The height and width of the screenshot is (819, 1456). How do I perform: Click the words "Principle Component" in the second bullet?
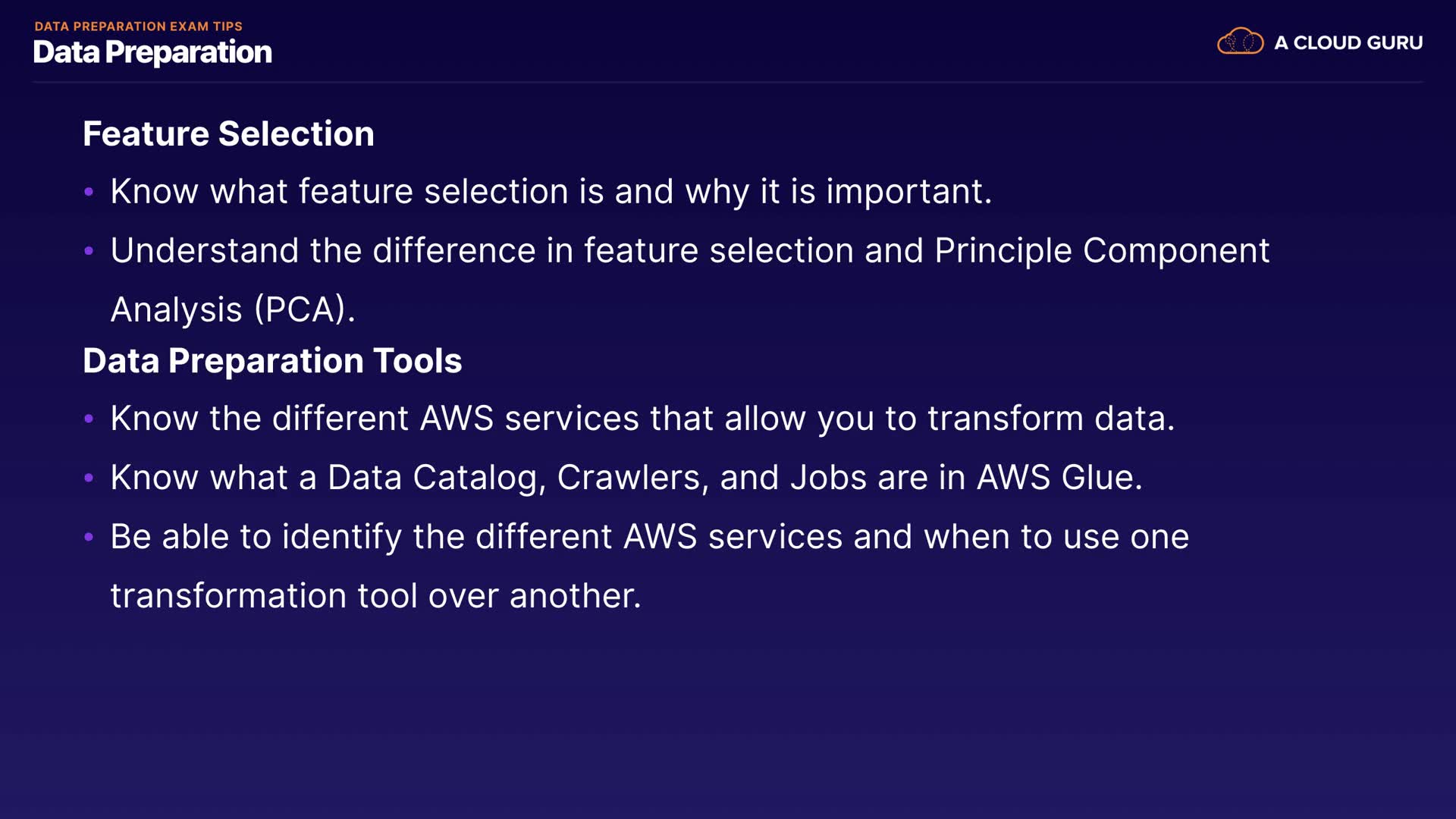tap(1101, 251)
